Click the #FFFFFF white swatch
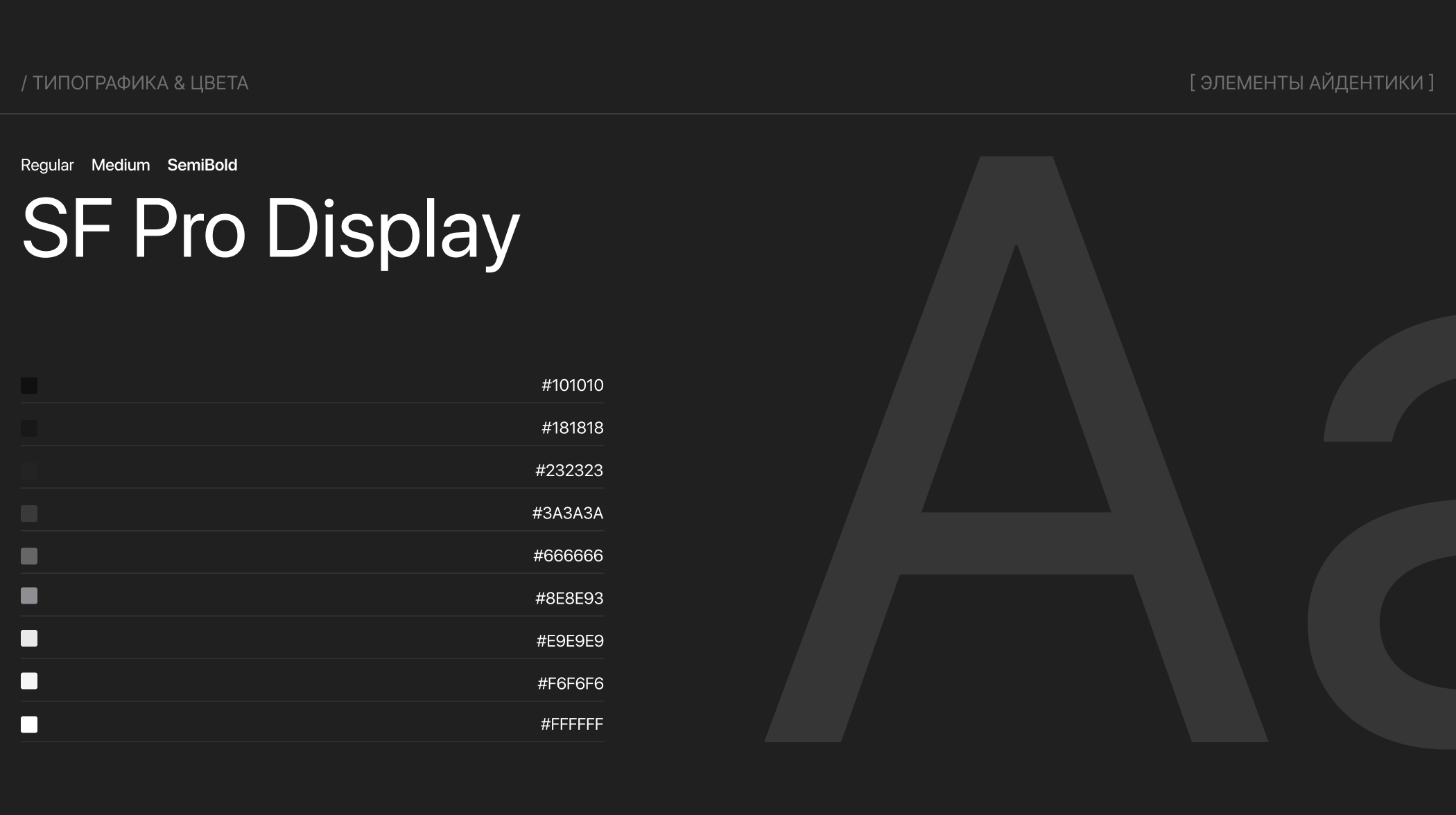The image size is (1456, 815). 29,724
